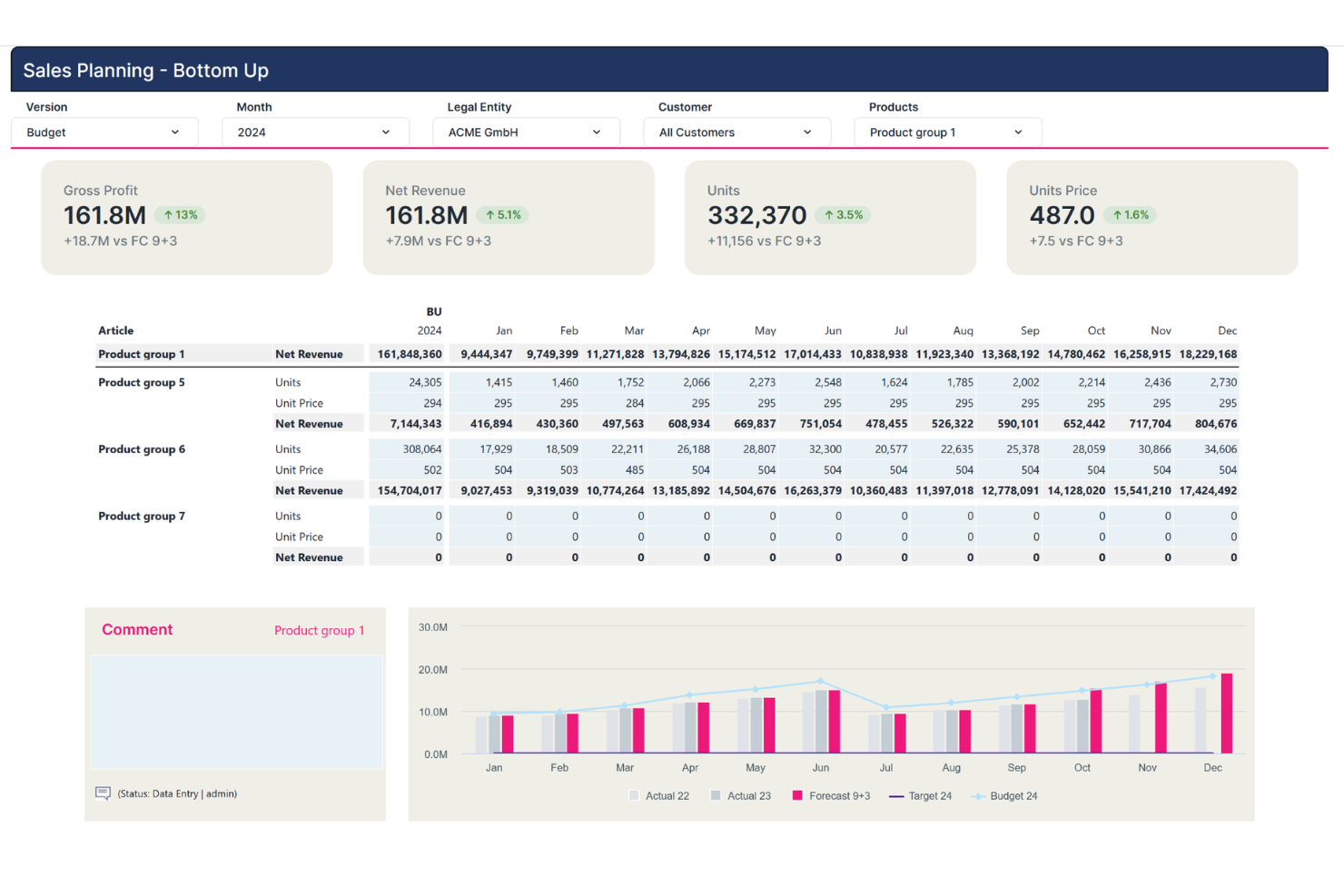Select Product group 6 row label
The width and height of the screenshot is (1344, 896).
[142, 449]
